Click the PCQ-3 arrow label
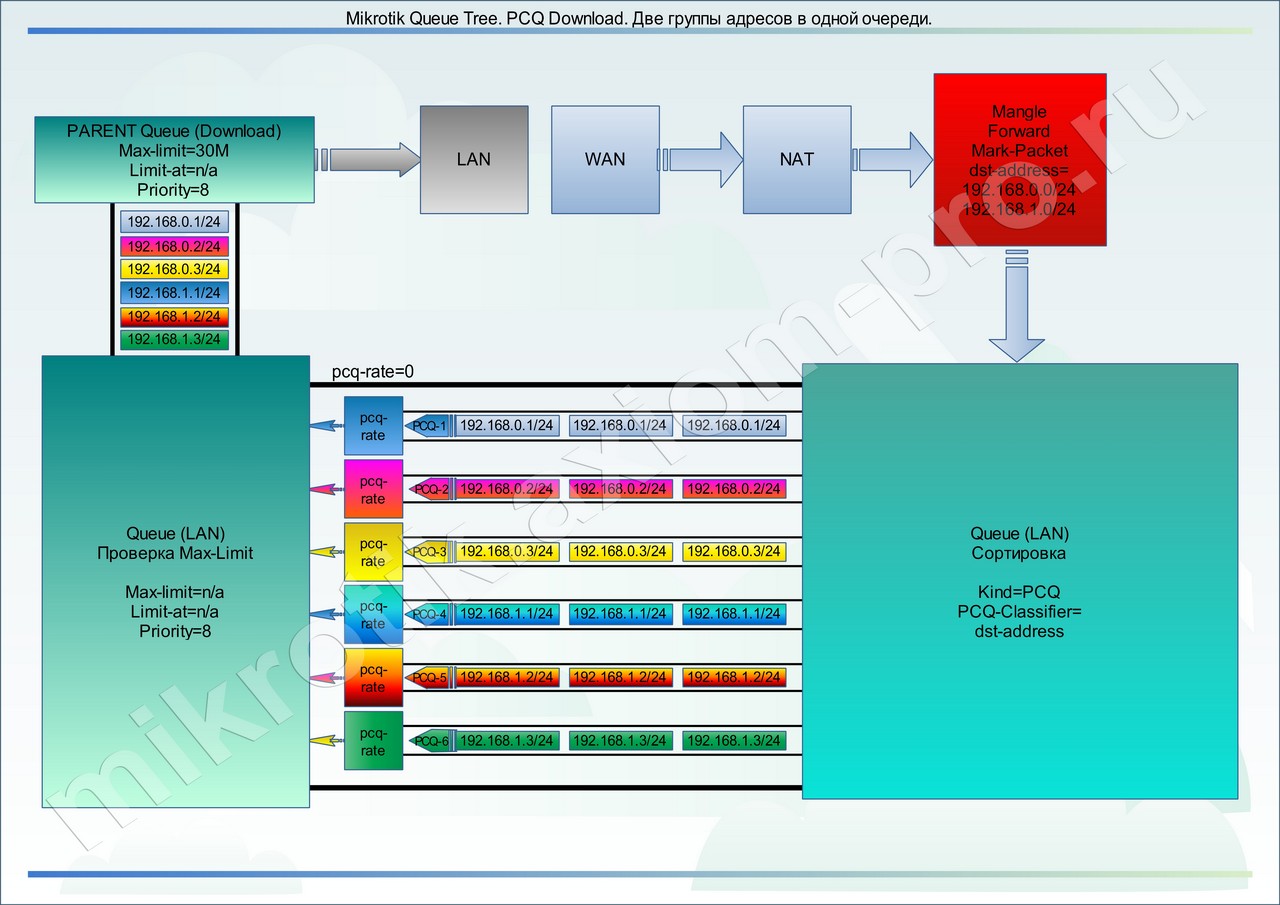The image size is (1280, 905). click(429, 552)
